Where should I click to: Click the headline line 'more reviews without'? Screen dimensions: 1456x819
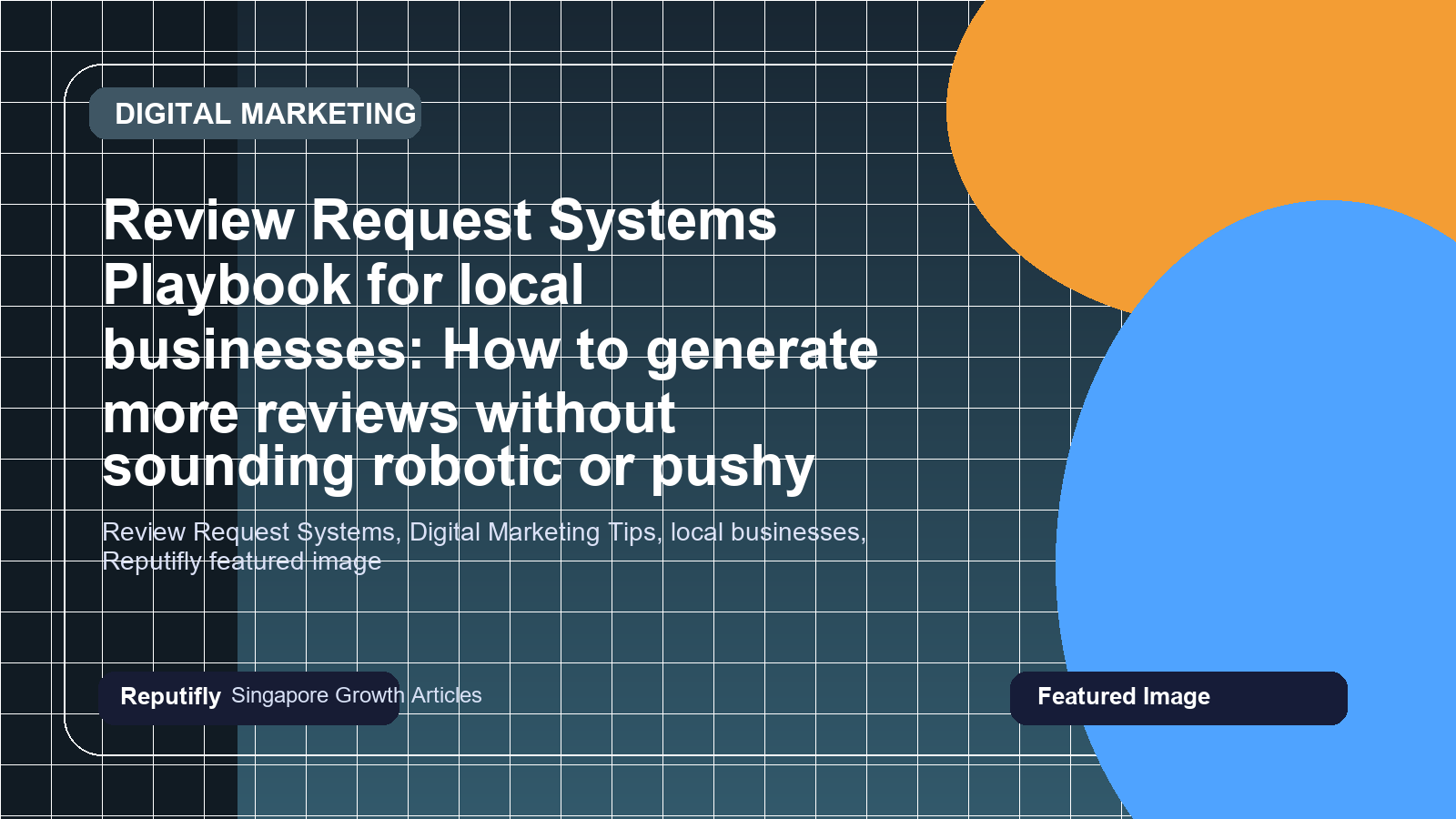point(389,414)
